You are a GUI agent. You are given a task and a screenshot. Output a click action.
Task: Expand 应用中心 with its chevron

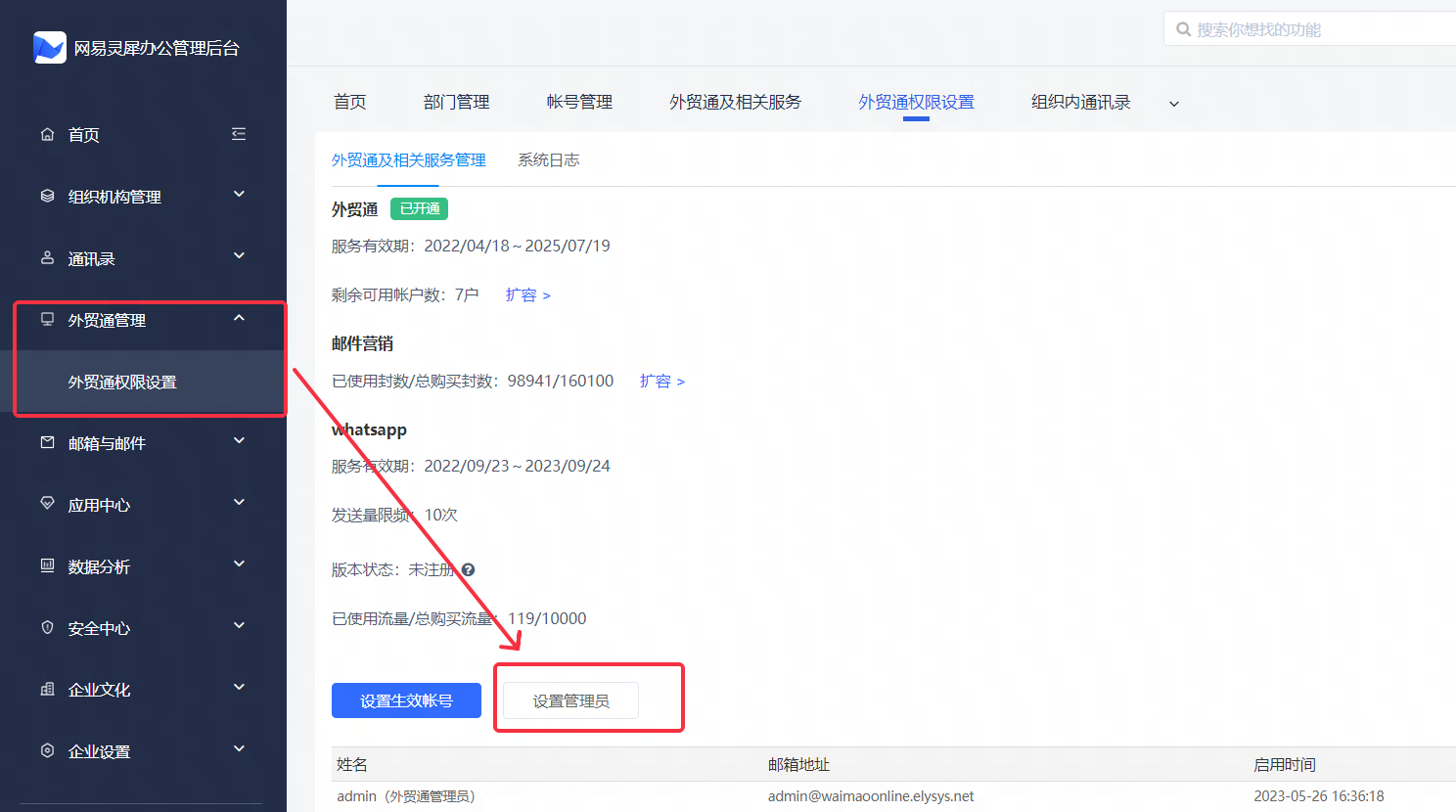pos(239,503)
